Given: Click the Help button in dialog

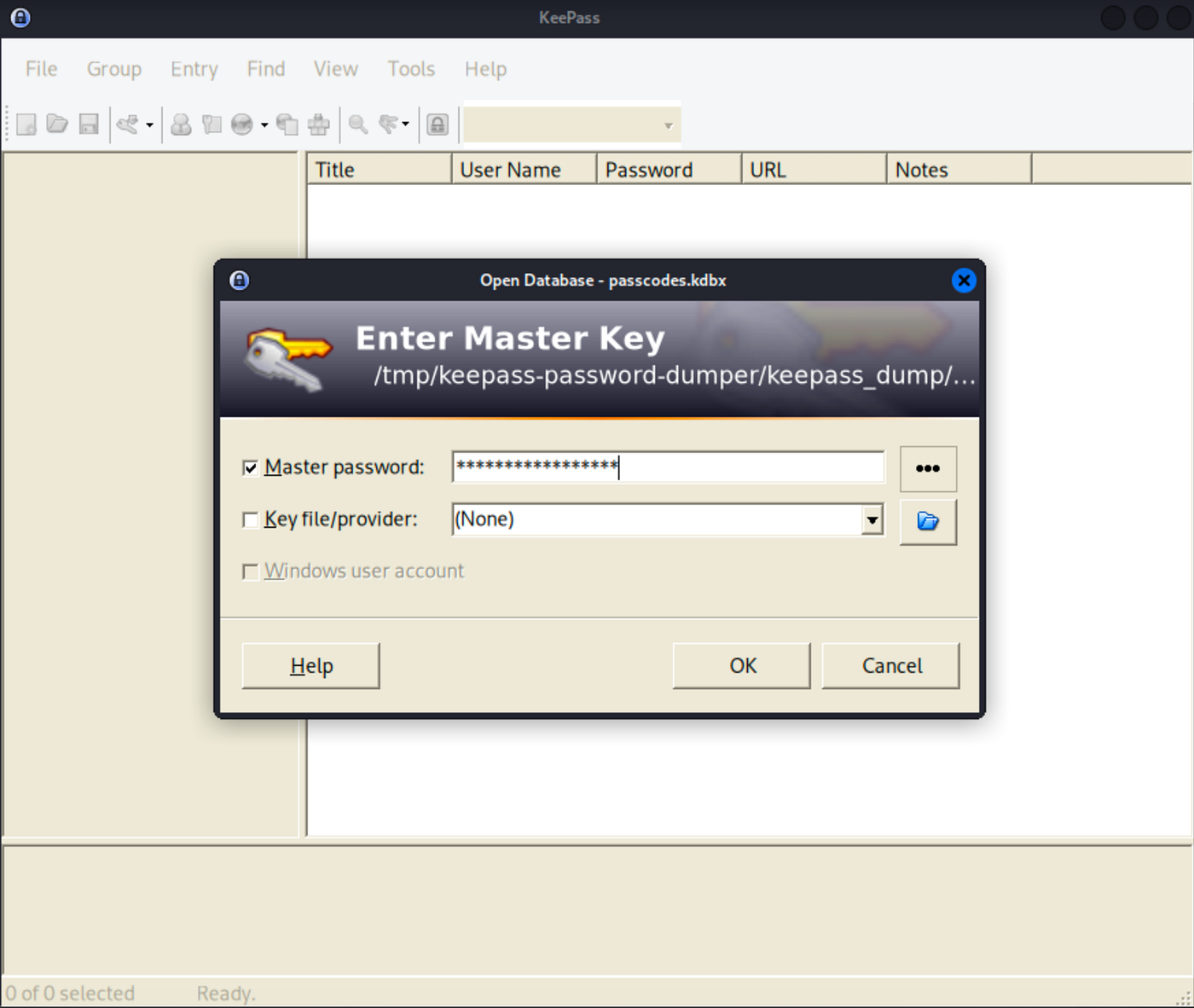Looking at the screenshot, I should click(310, 665).
